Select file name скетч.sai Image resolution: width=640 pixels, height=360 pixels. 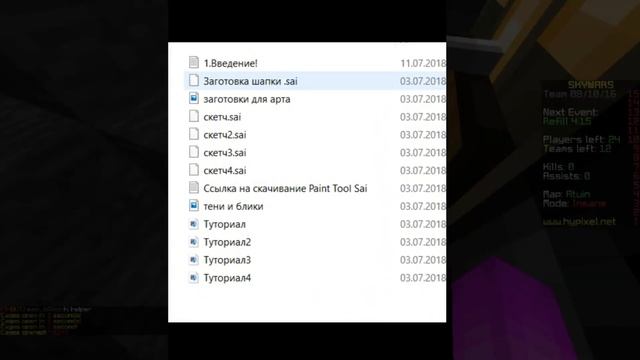tap(222, 117)
